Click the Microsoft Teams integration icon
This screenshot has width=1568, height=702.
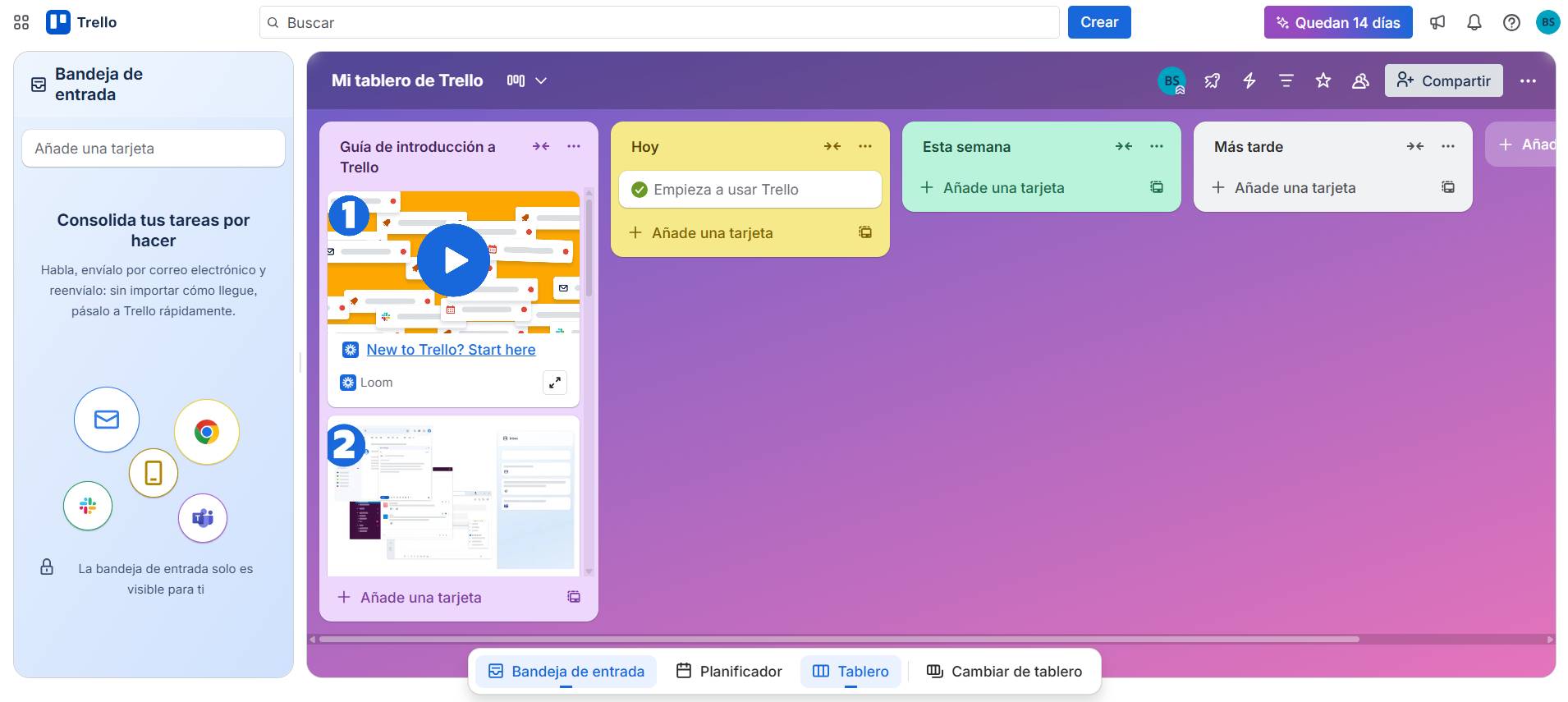pos(203,518)
